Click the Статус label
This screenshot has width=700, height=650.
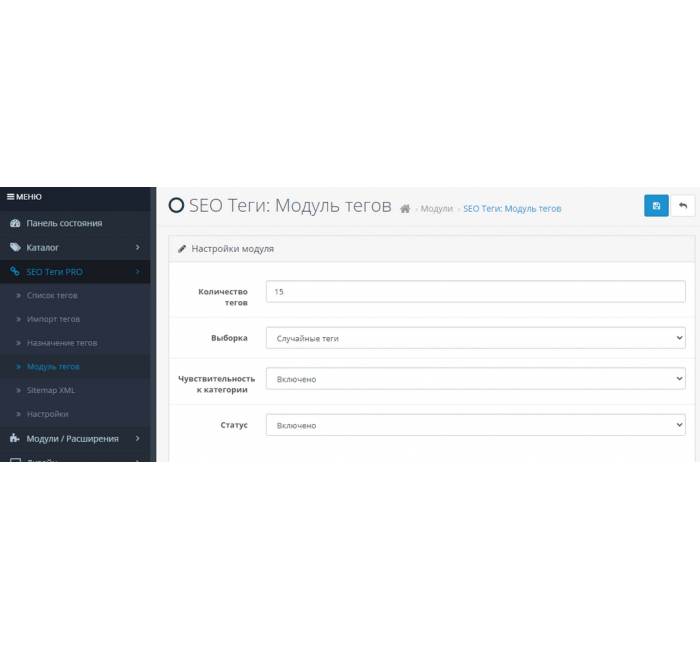point(234,425)
